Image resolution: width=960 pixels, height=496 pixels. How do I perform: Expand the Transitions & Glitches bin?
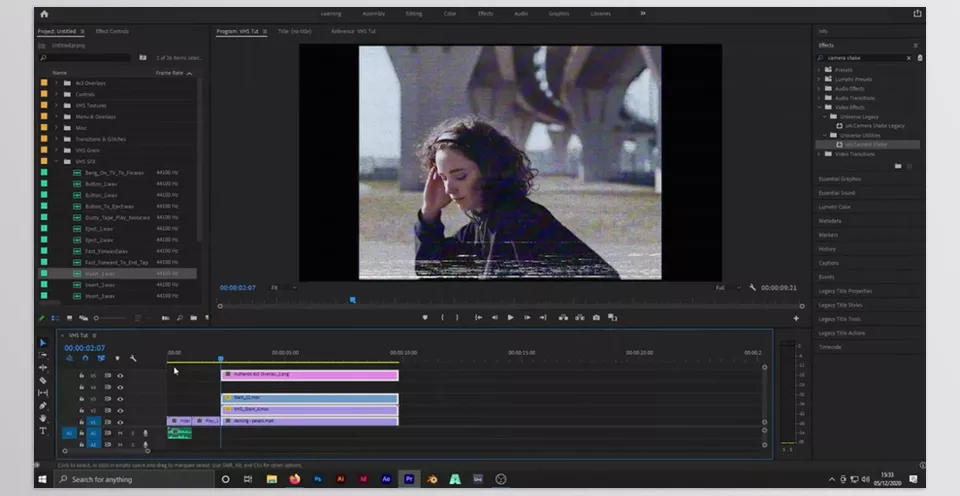pos(56,139)
